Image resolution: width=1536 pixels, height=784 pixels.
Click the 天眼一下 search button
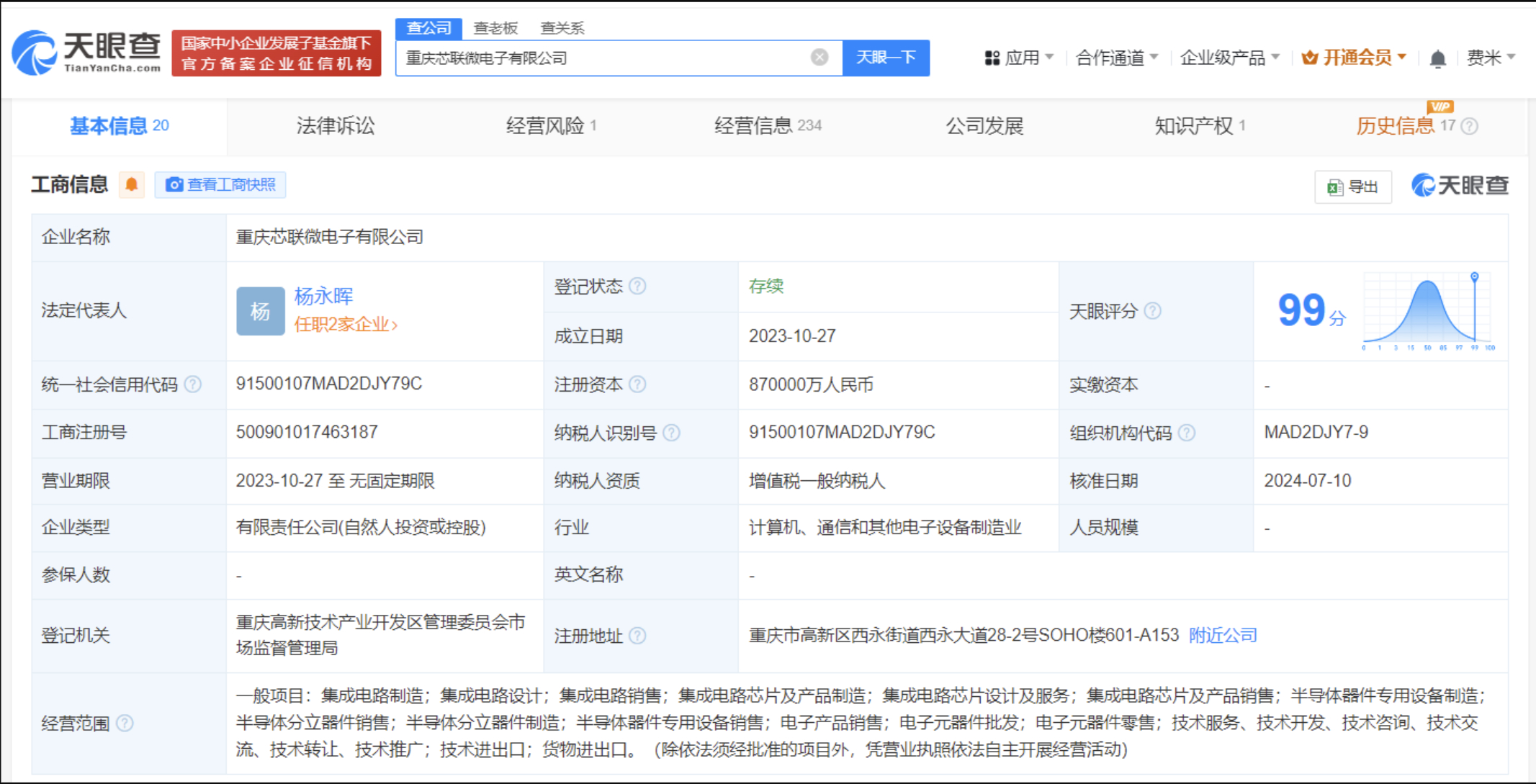pyautogui.click(x=886, y=58)
